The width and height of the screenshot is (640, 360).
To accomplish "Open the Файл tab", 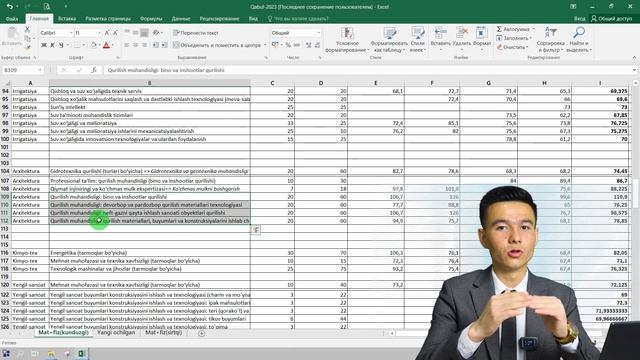I will [12, 19].
